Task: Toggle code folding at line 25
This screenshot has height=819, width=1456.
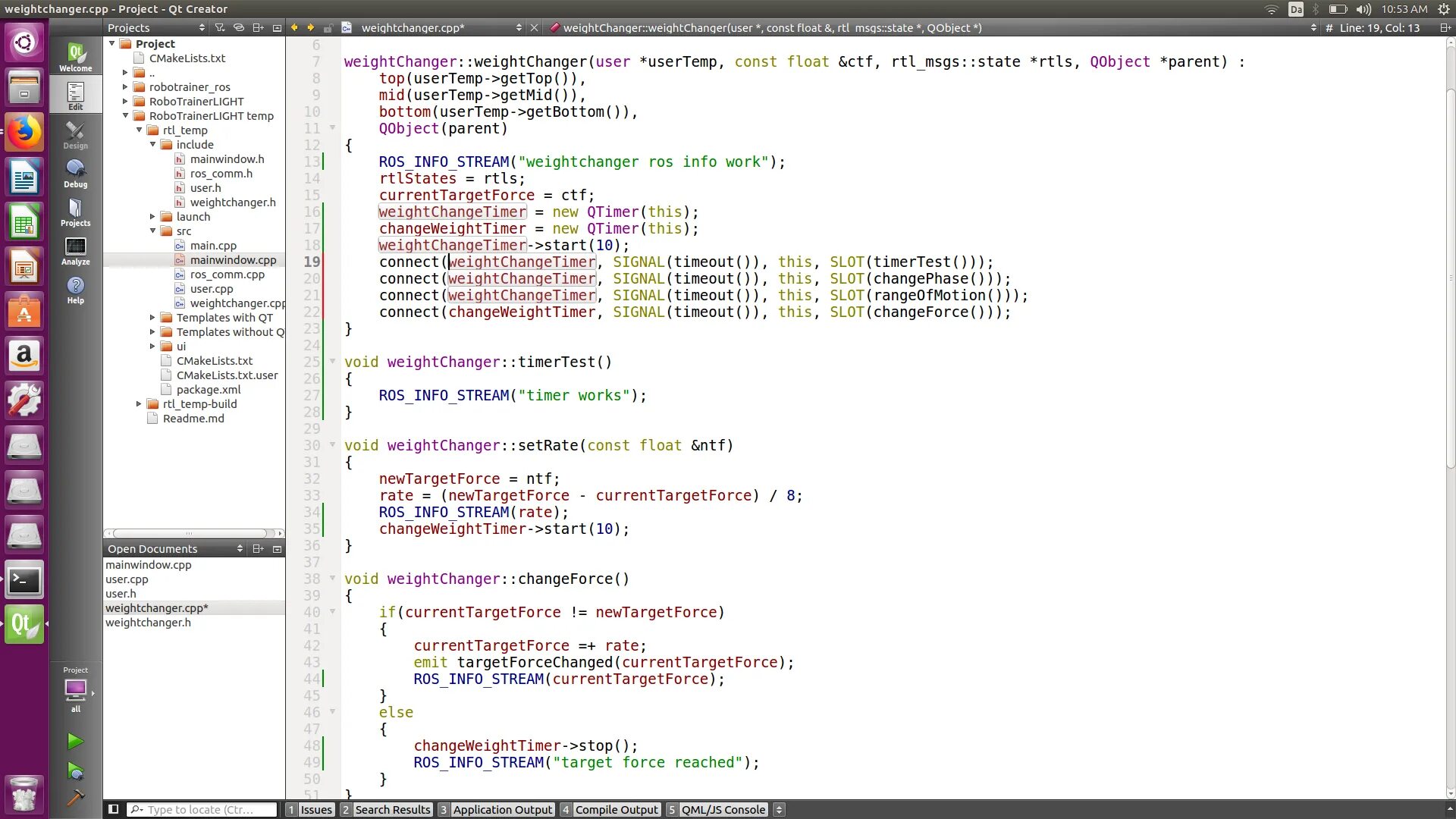Action: point(332,362)
